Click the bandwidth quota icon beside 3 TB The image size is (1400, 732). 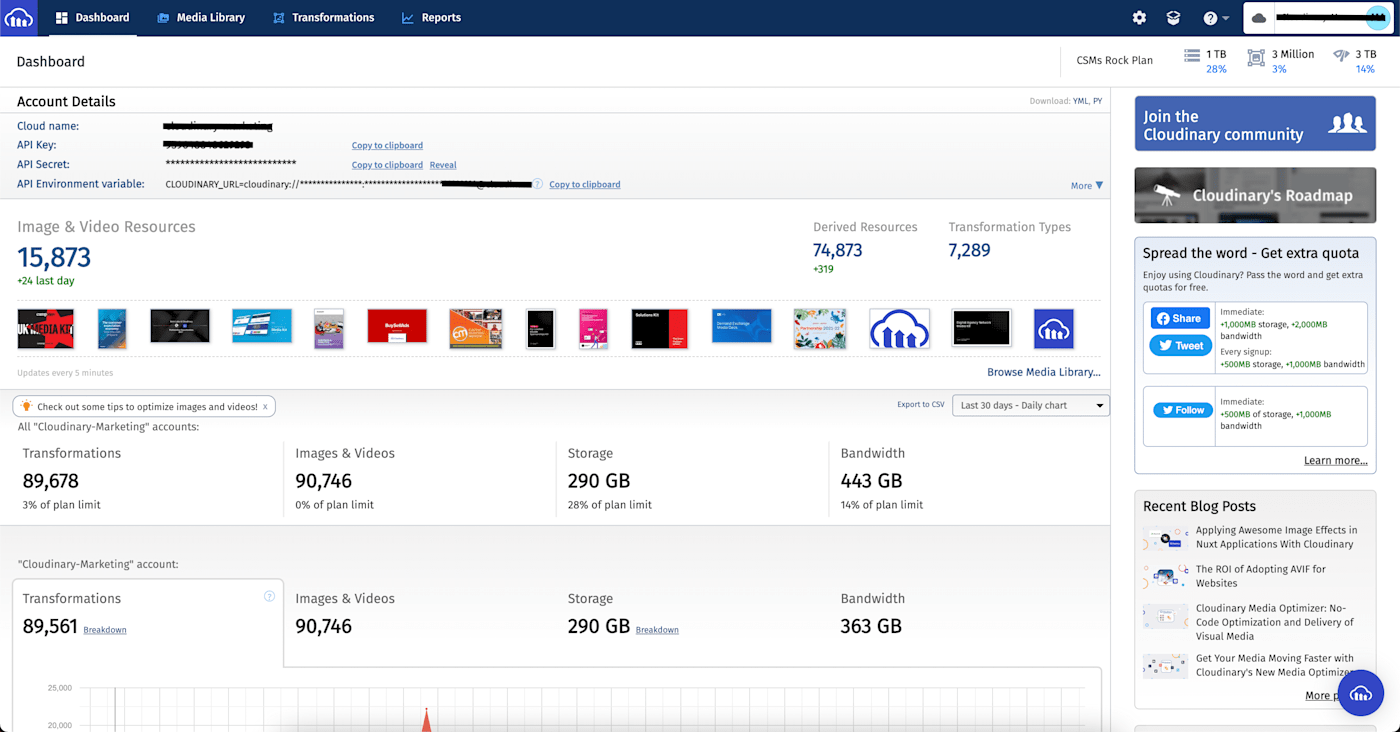pos(1341,56)
